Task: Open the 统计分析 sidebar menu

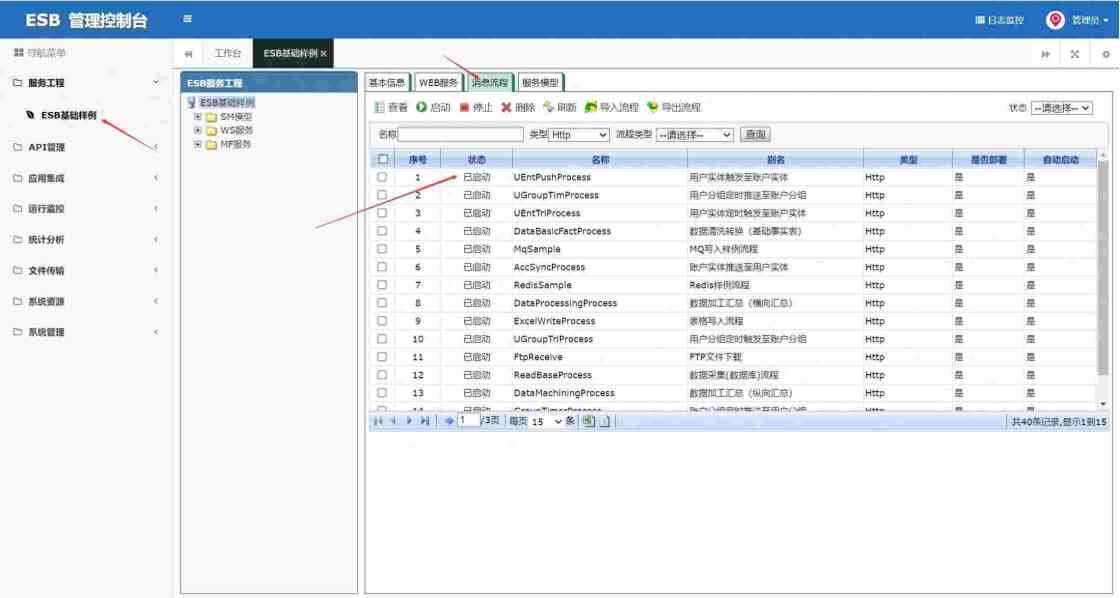Action: 86,239
